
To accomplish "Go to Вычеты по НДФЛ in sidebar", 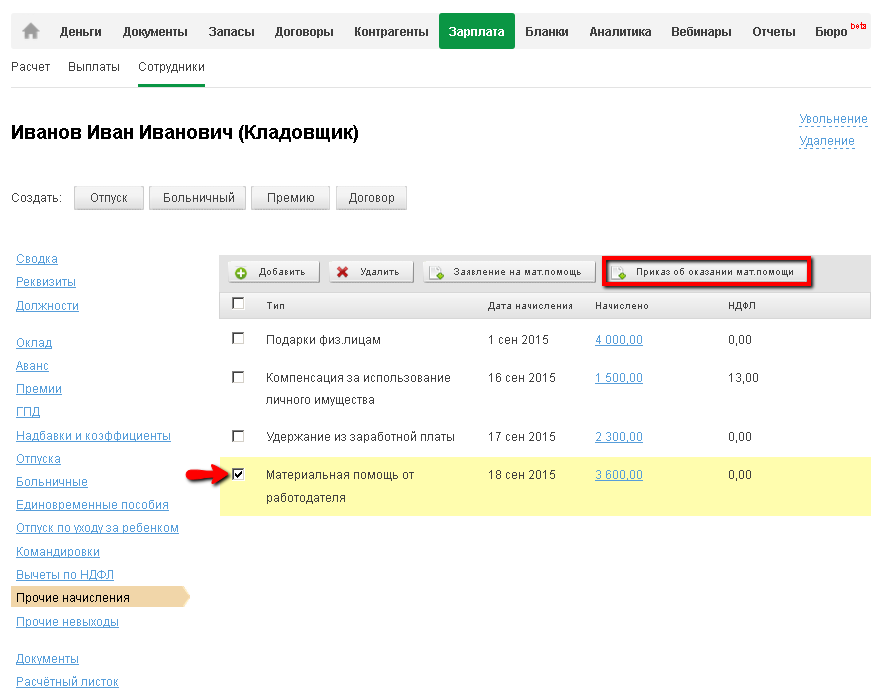I will tap(65, 575).
